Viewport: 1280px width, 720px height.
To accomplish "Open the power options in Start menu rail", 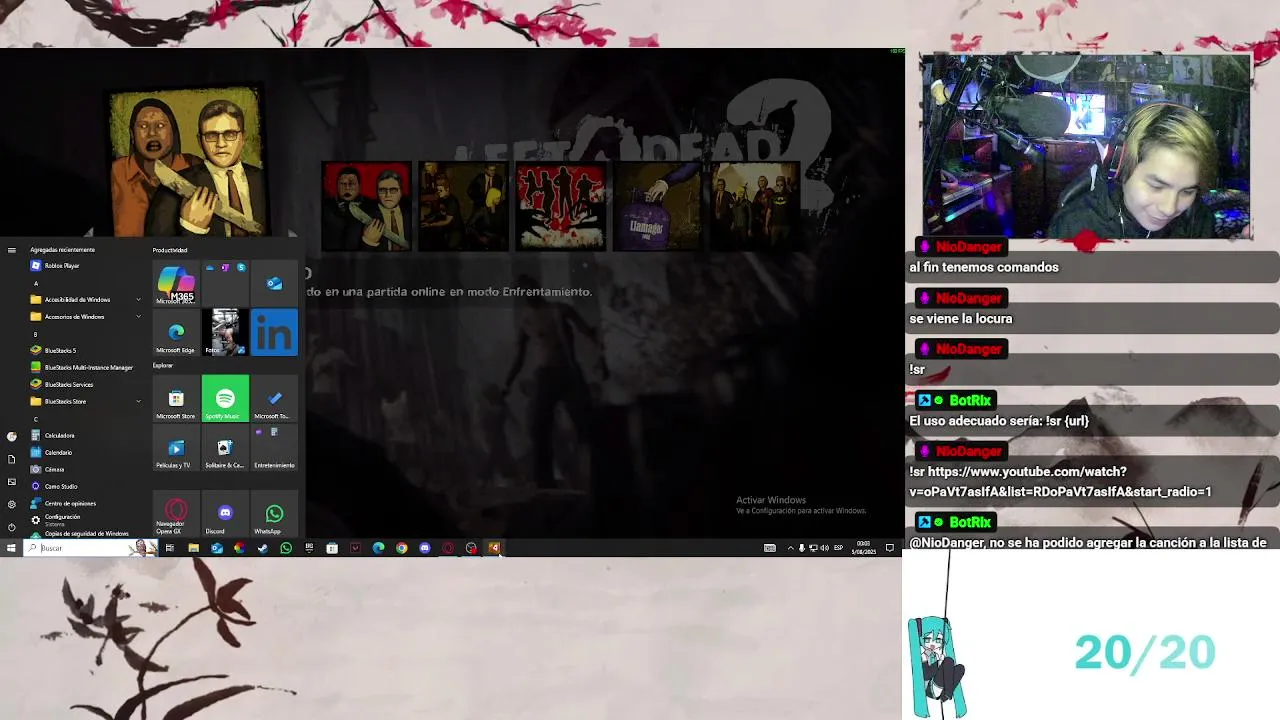I will pyautogui.click(x=11, y=527).
